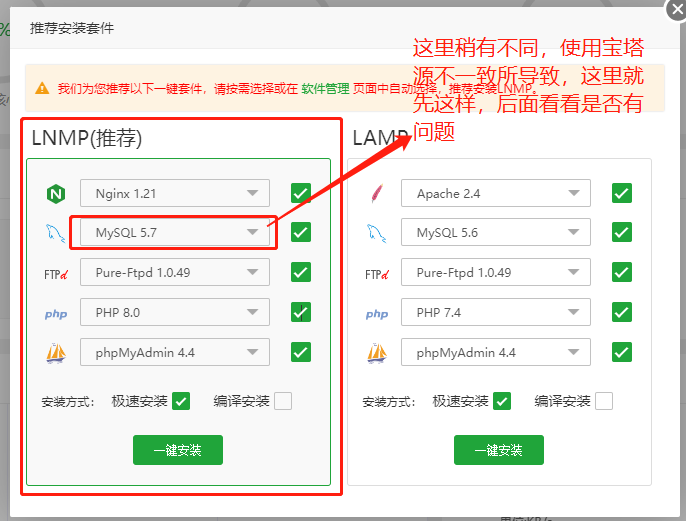Click the MySQL dolphin icon in LNMP
This screenshot has height=521, width=686.
point(56,233)
